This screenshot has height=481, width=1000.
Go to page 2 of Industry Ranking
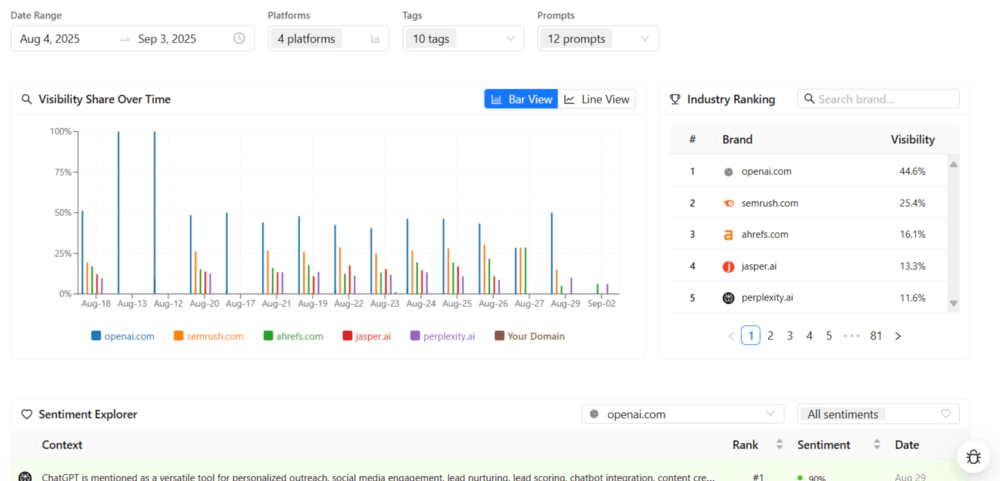tap(770, 336)
